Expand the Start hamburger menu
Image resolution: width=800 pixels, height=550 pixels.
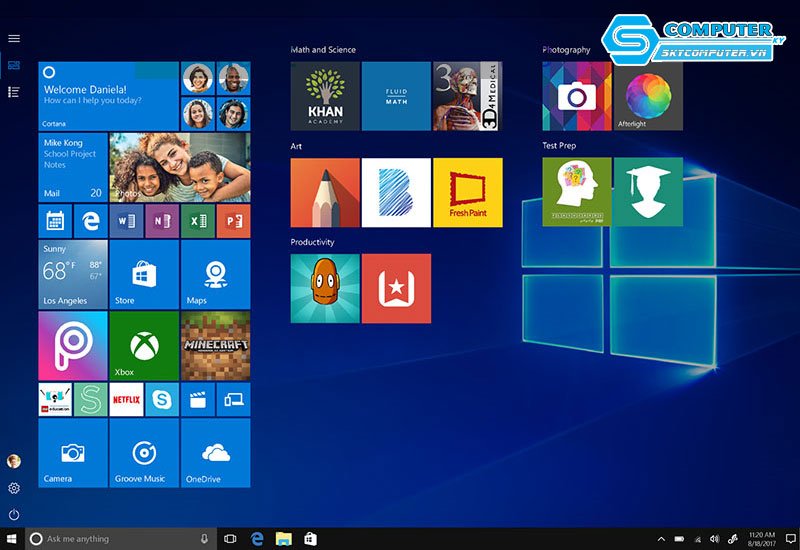14,38
